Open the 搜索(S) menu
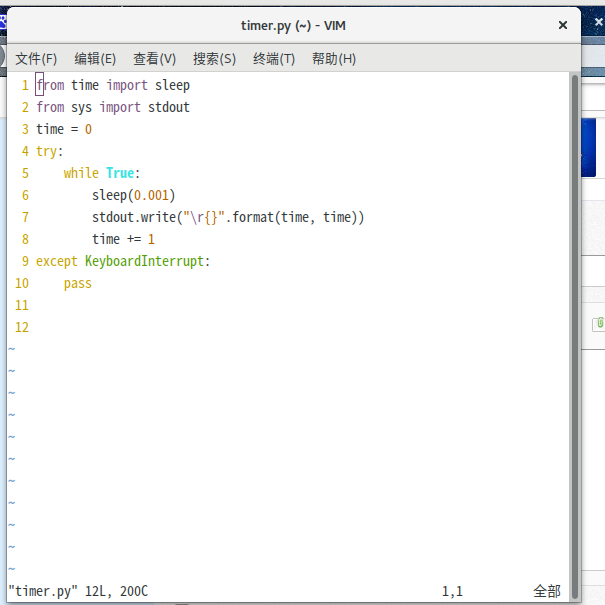The width and height of the screenshot is (605, 605). [x=214, y=59]
